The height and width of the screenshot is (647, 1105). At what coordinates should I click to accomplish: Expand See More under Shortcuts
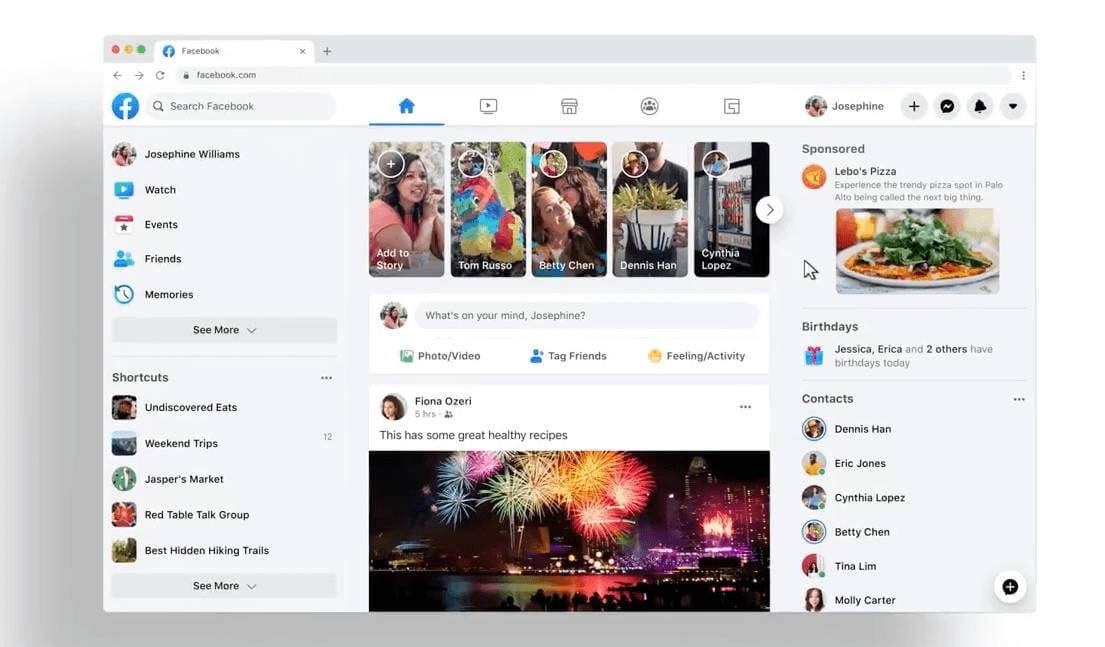(x=224, y=586)
